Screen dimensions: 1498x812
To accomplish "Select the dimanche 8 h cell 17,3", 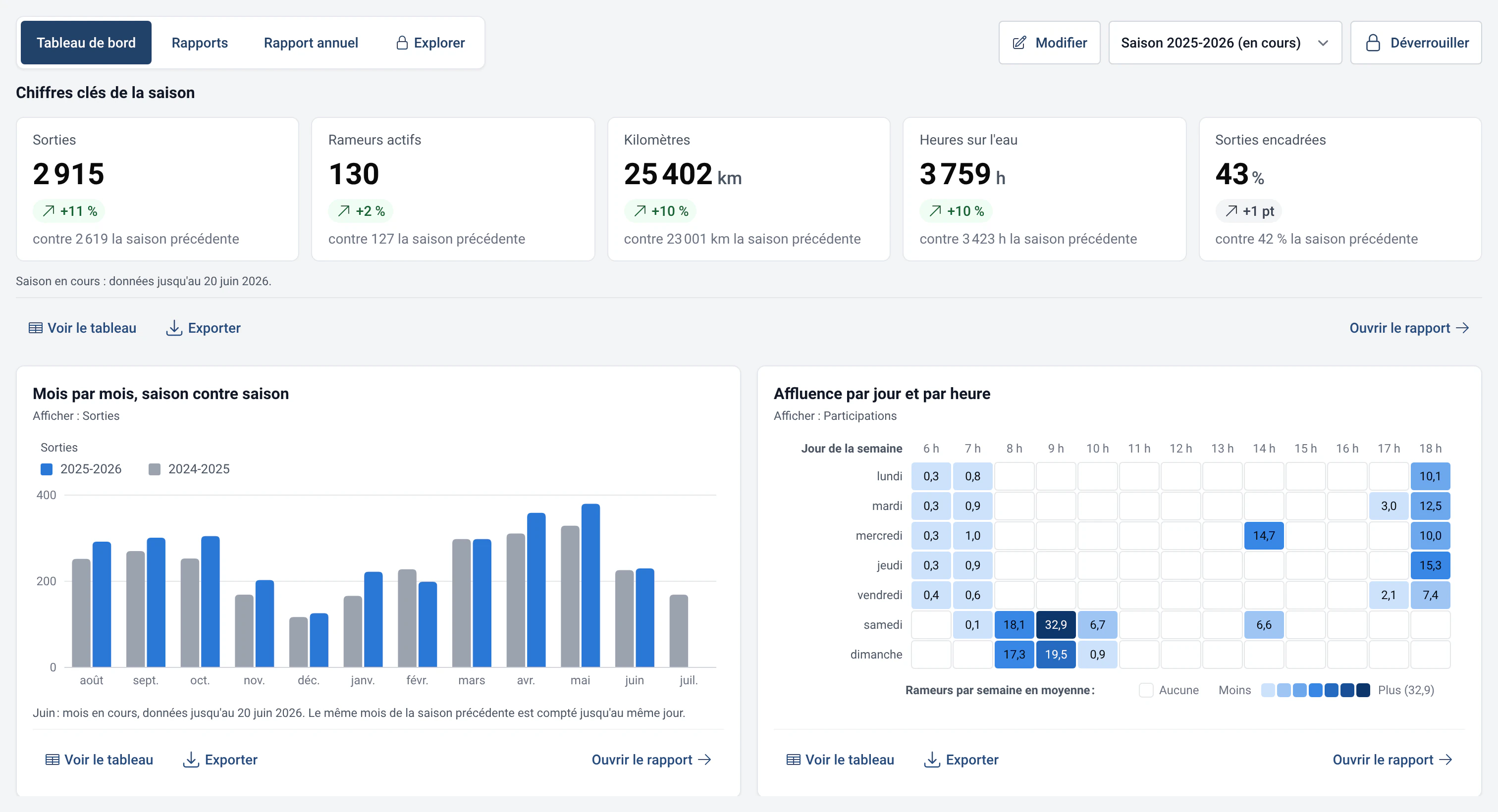I will (x=1014, y=654).
